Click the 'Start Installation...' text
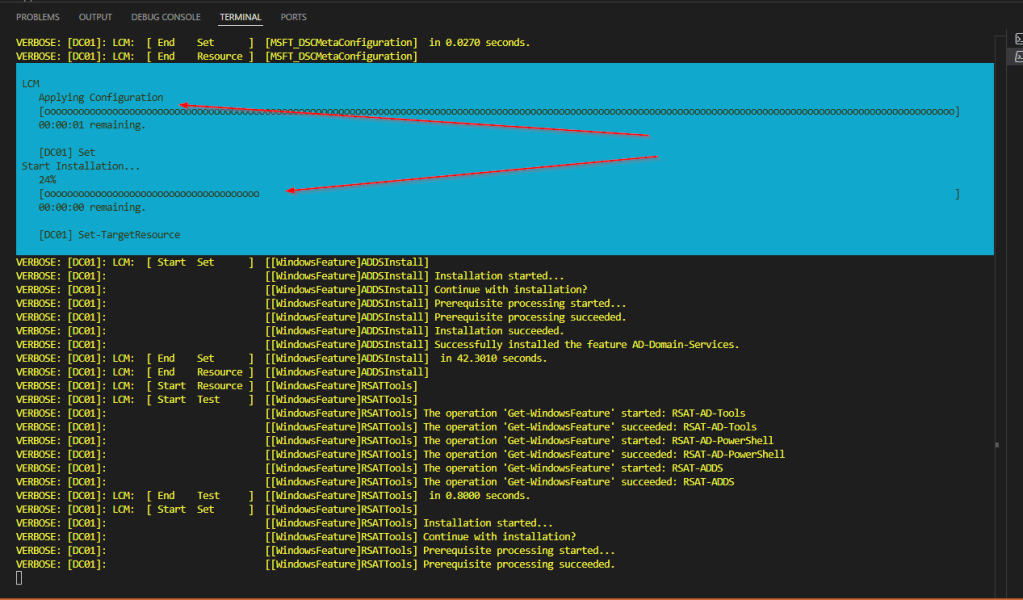The width and height of the screenshot is (1023, 600). coord(81,166)
